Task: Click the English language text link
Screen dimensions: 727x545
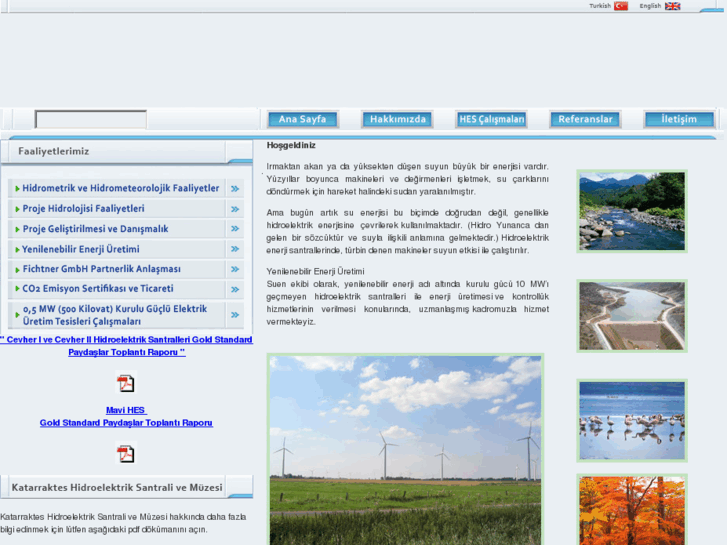Action: coord(650,6)
